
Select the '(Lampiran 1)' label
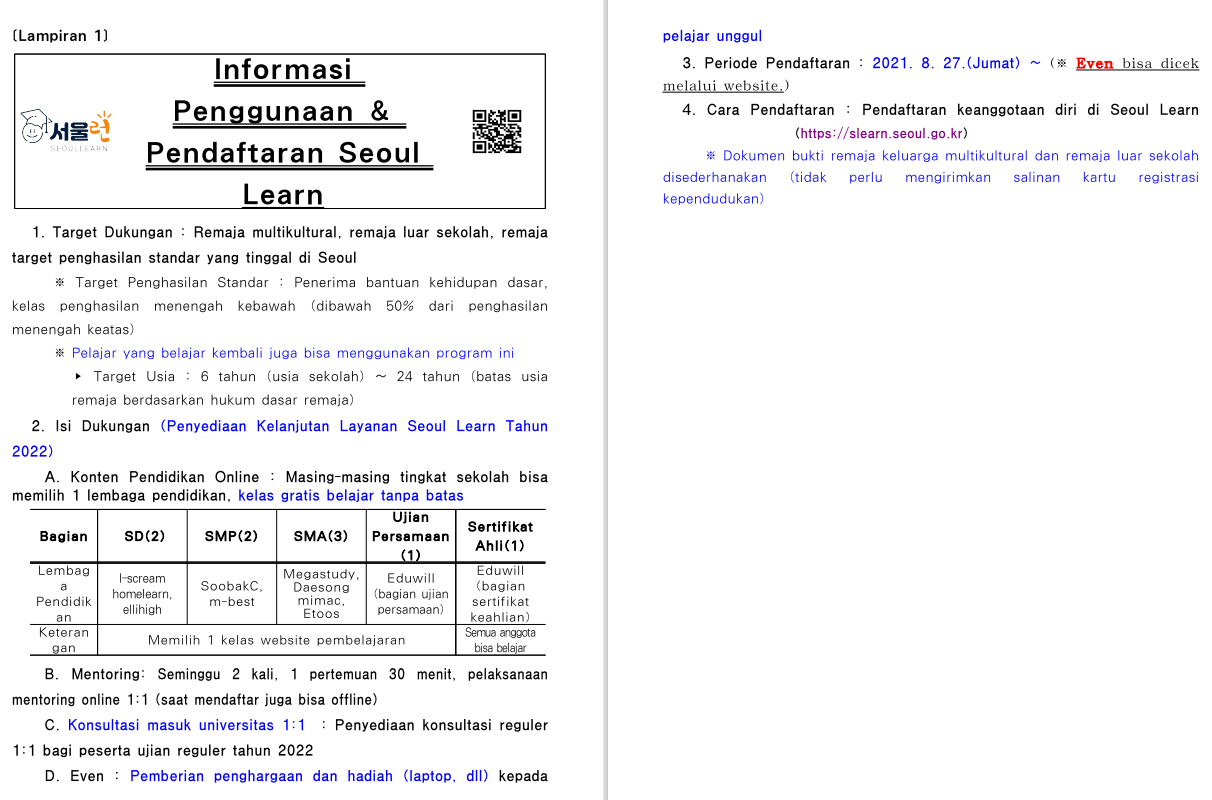click(60, 36)
